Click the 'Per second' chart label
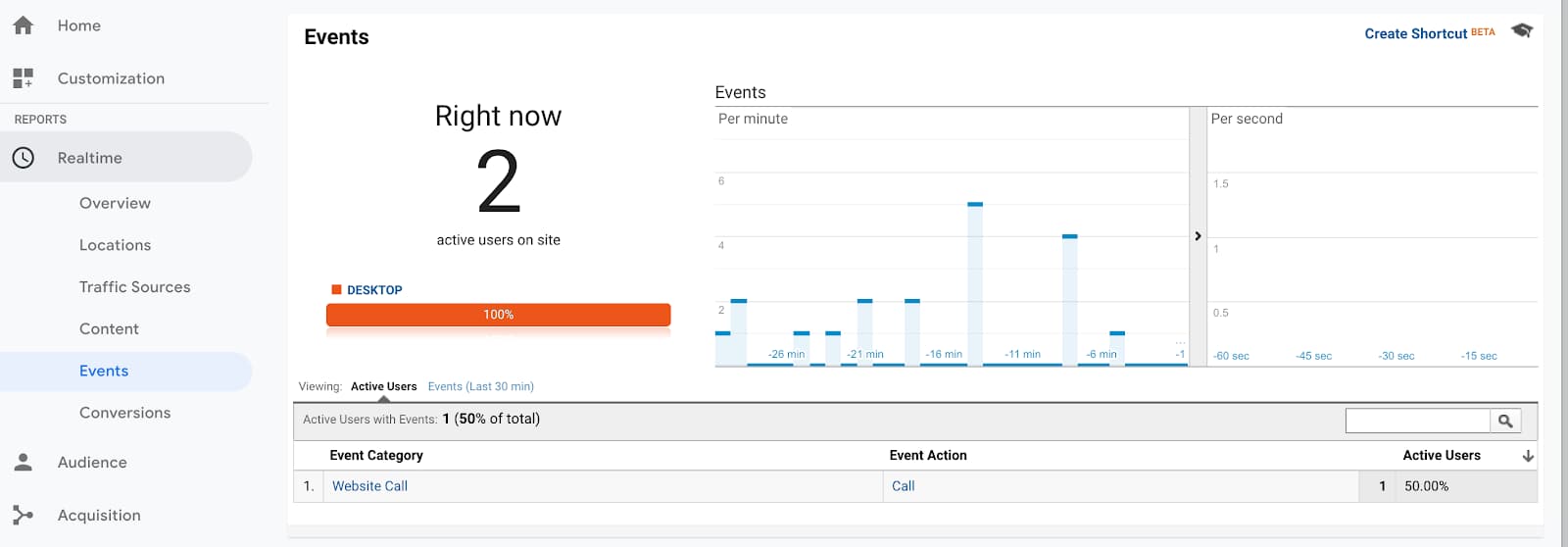 [1247, 119]
